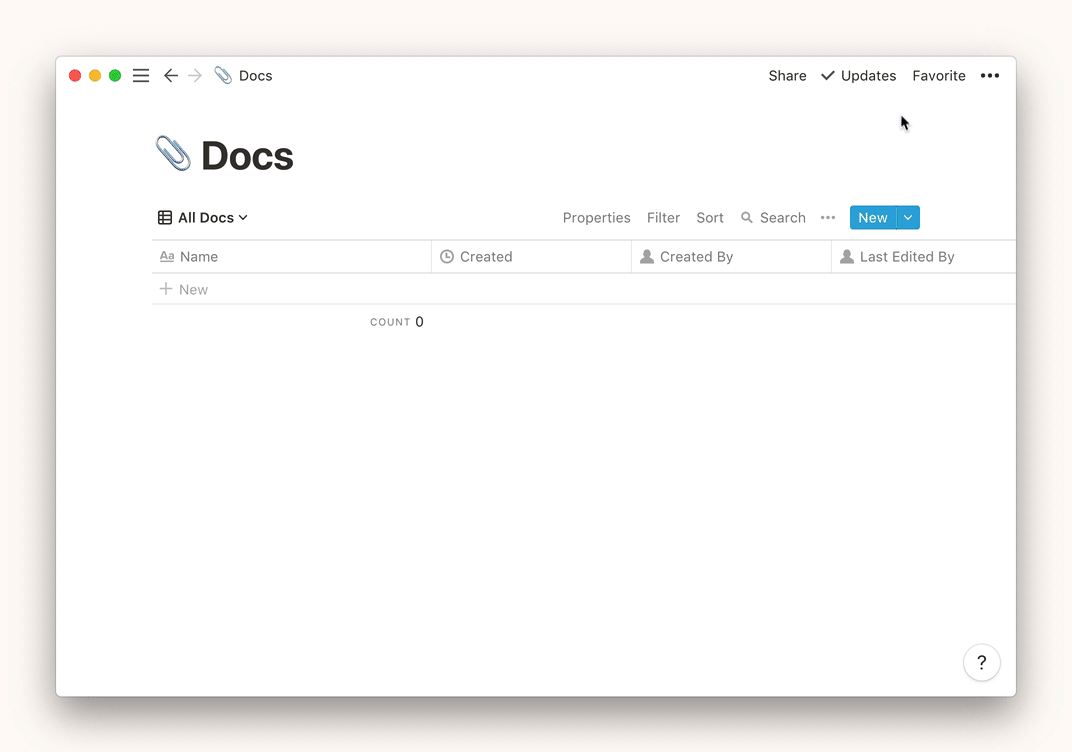Viewport: 1072px width, 752px height.
Task: Open the Count calculation menu
Action: coord(397,322)
